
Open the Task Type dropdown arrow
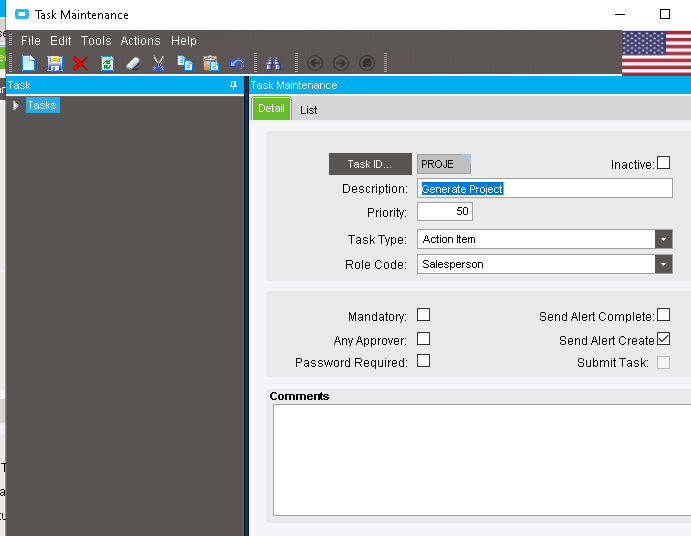663,239
